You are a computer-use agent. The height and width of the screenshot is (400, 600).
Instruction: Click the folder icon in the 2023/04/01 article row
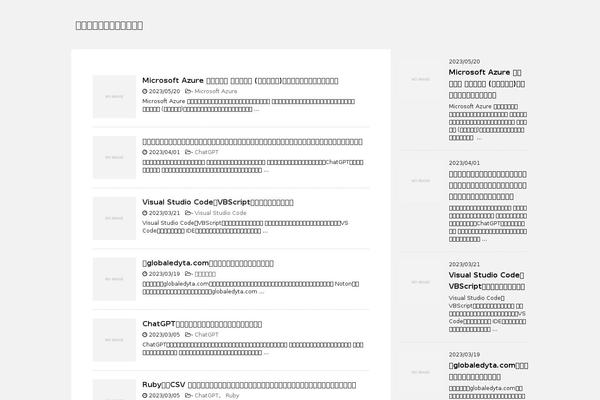coord(188,152)
